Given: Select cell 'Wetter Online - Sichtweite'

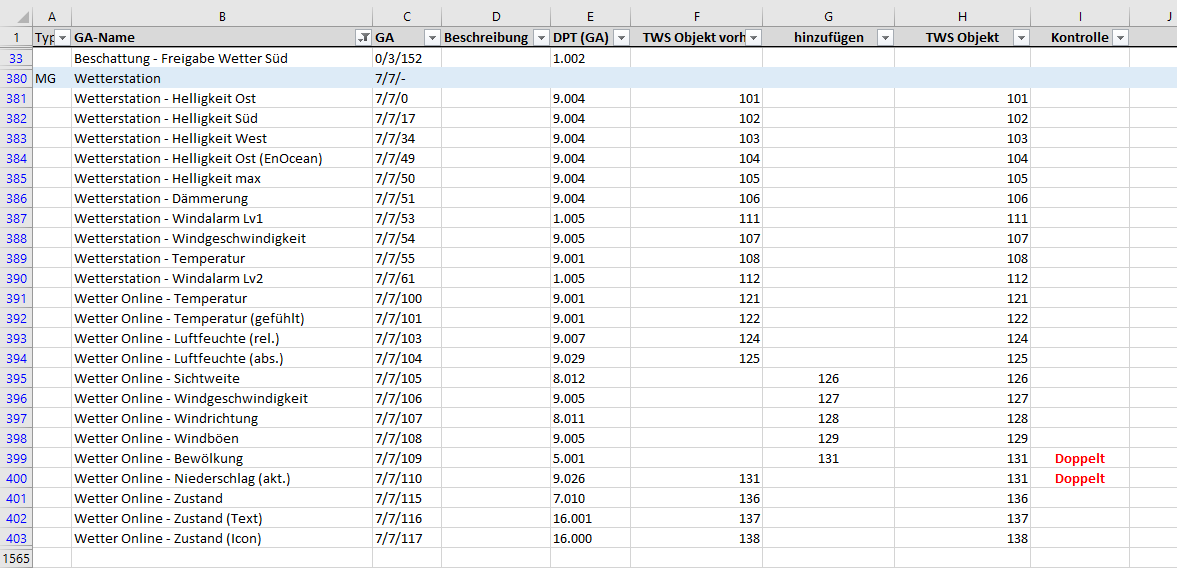Looking at the screenshot, I should (222, 378).
